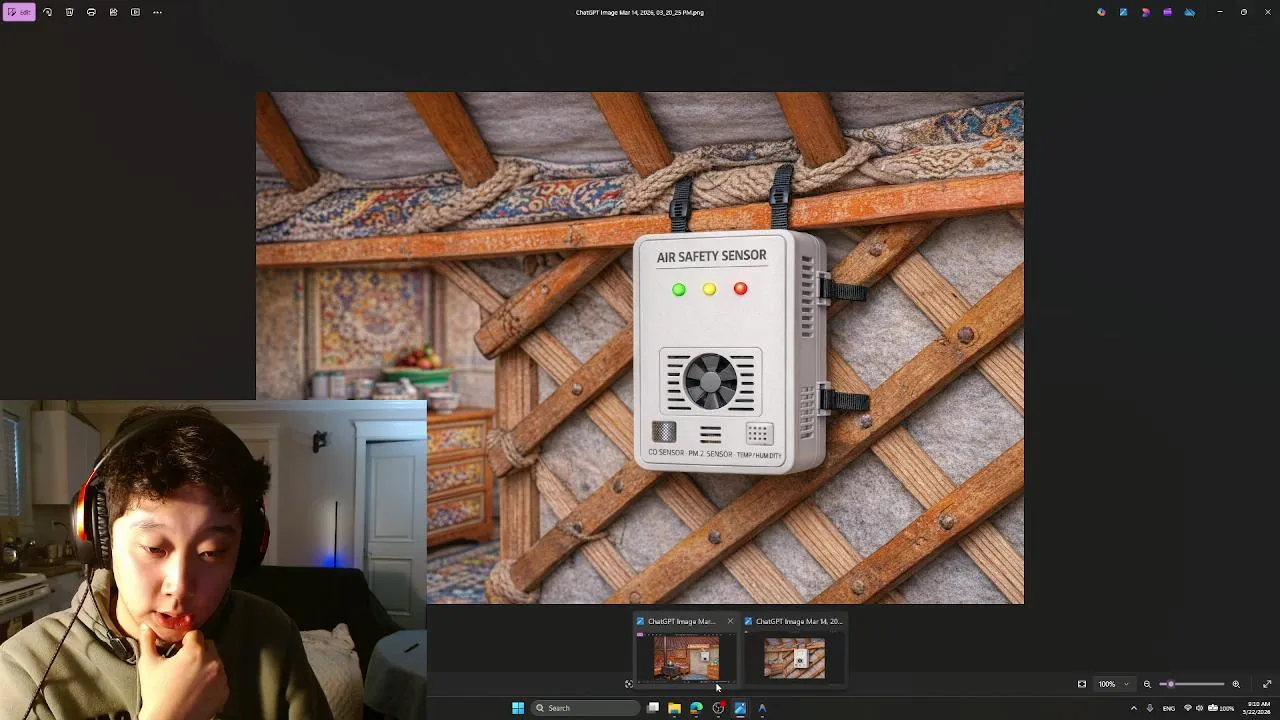This screenshot has width=1280, height=720.
Task: Click the battery 100% indicator
Action: tap(1221, 708)
